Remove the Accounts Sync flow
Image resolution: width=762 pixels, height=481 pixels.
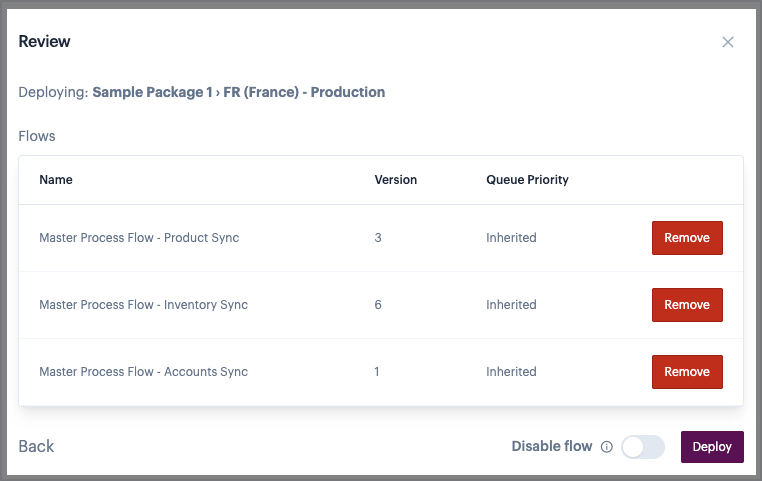[686, 372]
